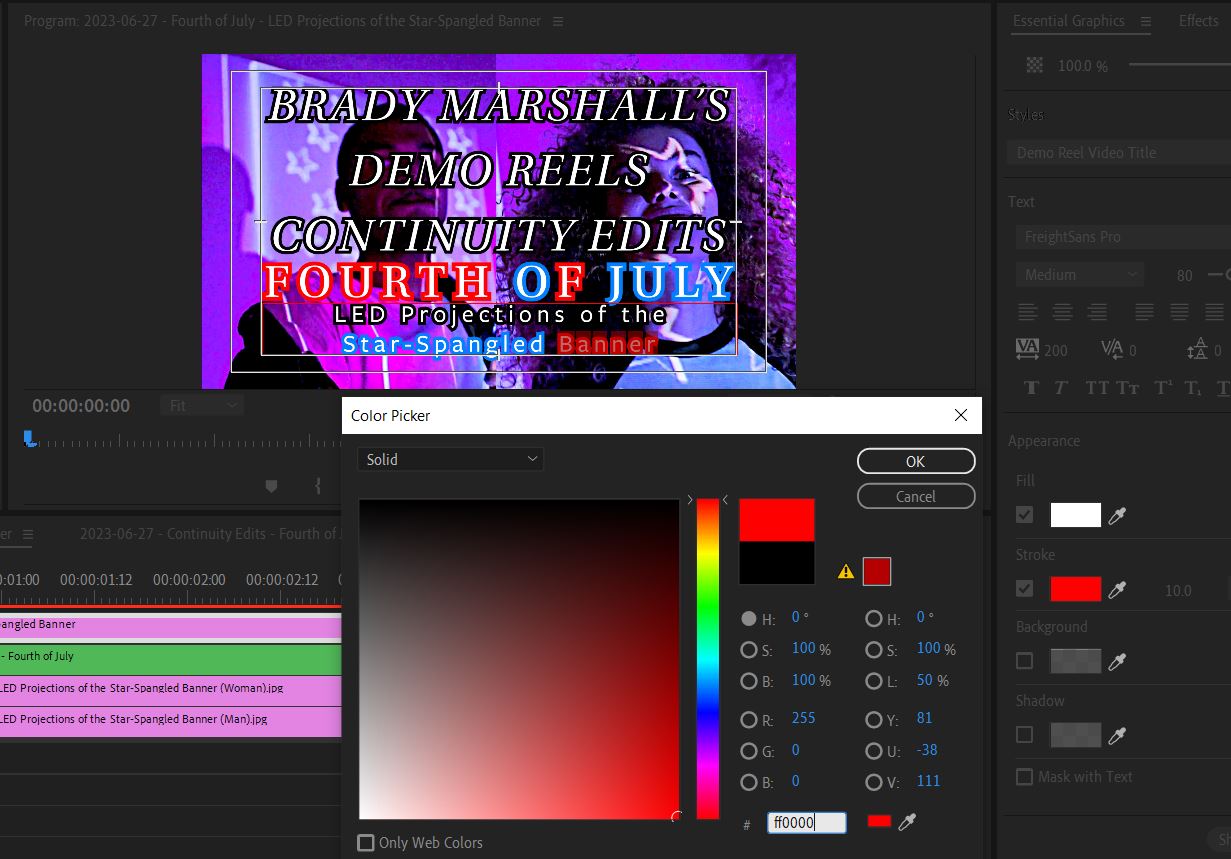
Task: Click the font size value 80
Action: tap(1185, 275)
